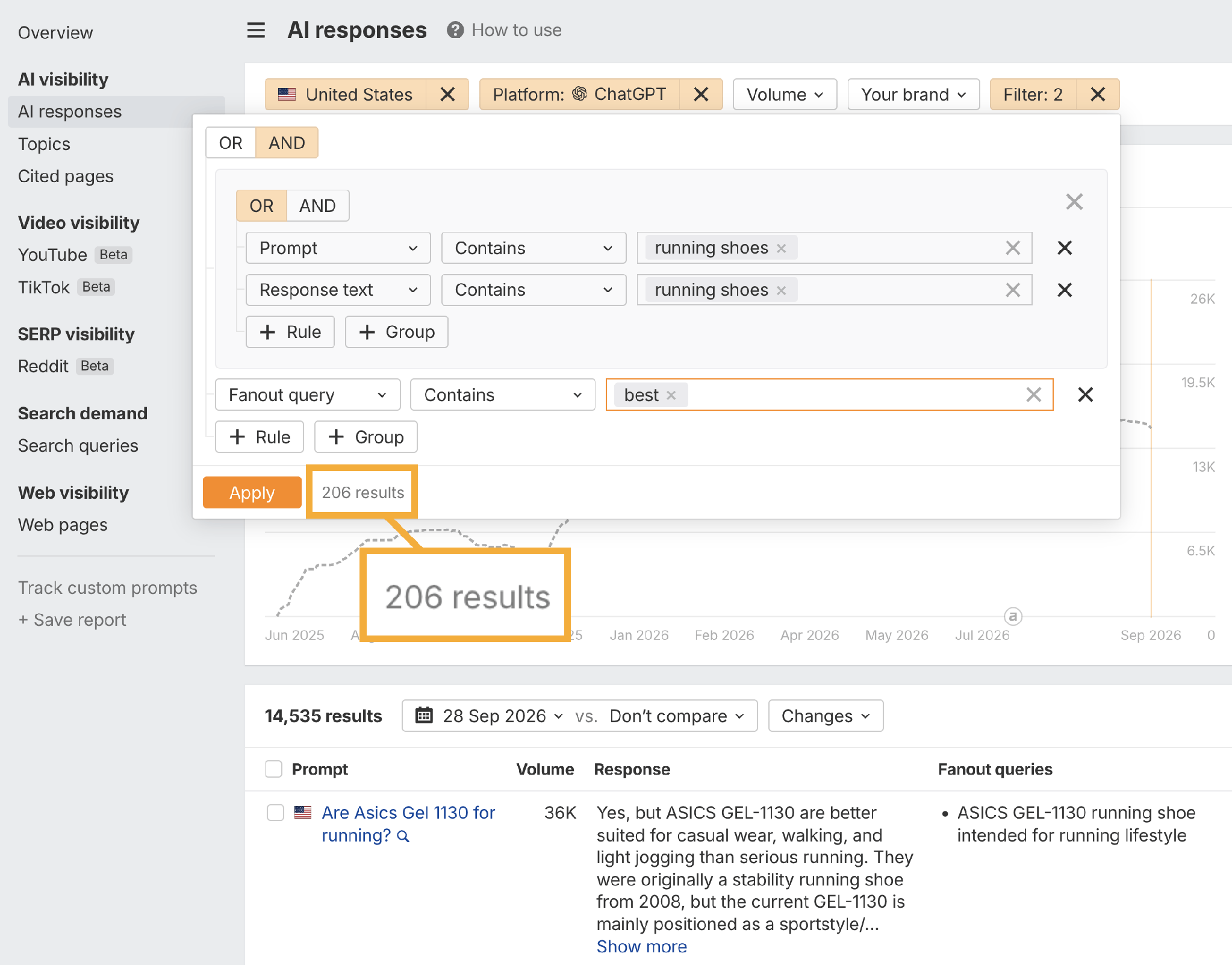Image resolution: width=1232 pixels, height=965 pixels.
Task: Remove 'running shoes' tag from Prompt rule
Action: pos(782,248)
